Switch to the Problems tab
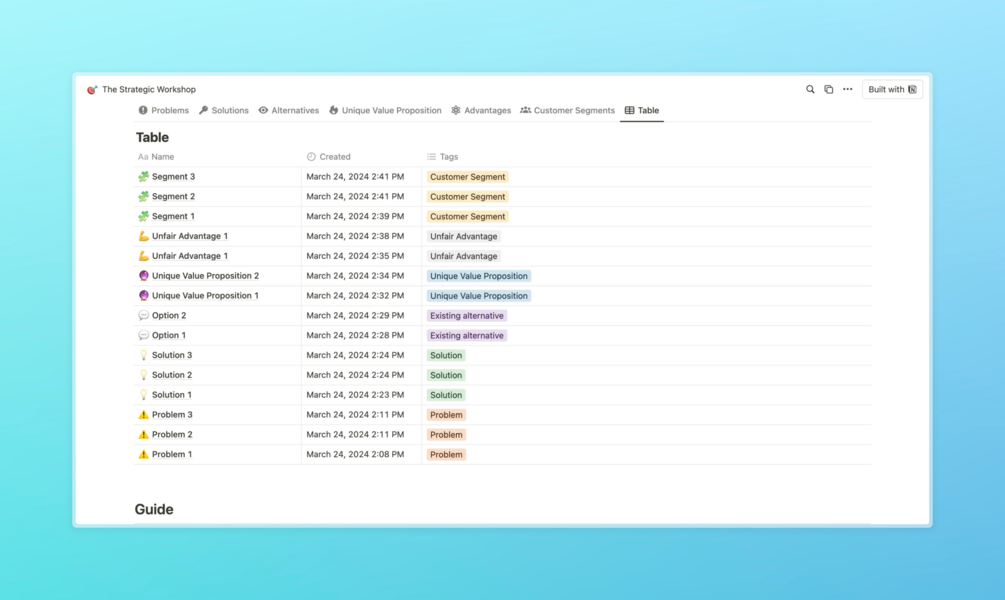This screenshot has width=1005, height=600. (163, 110)
